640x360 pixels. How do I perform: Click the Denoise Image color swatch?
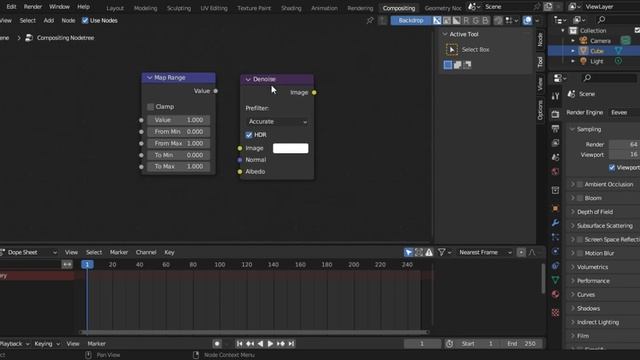click(291, 148)
